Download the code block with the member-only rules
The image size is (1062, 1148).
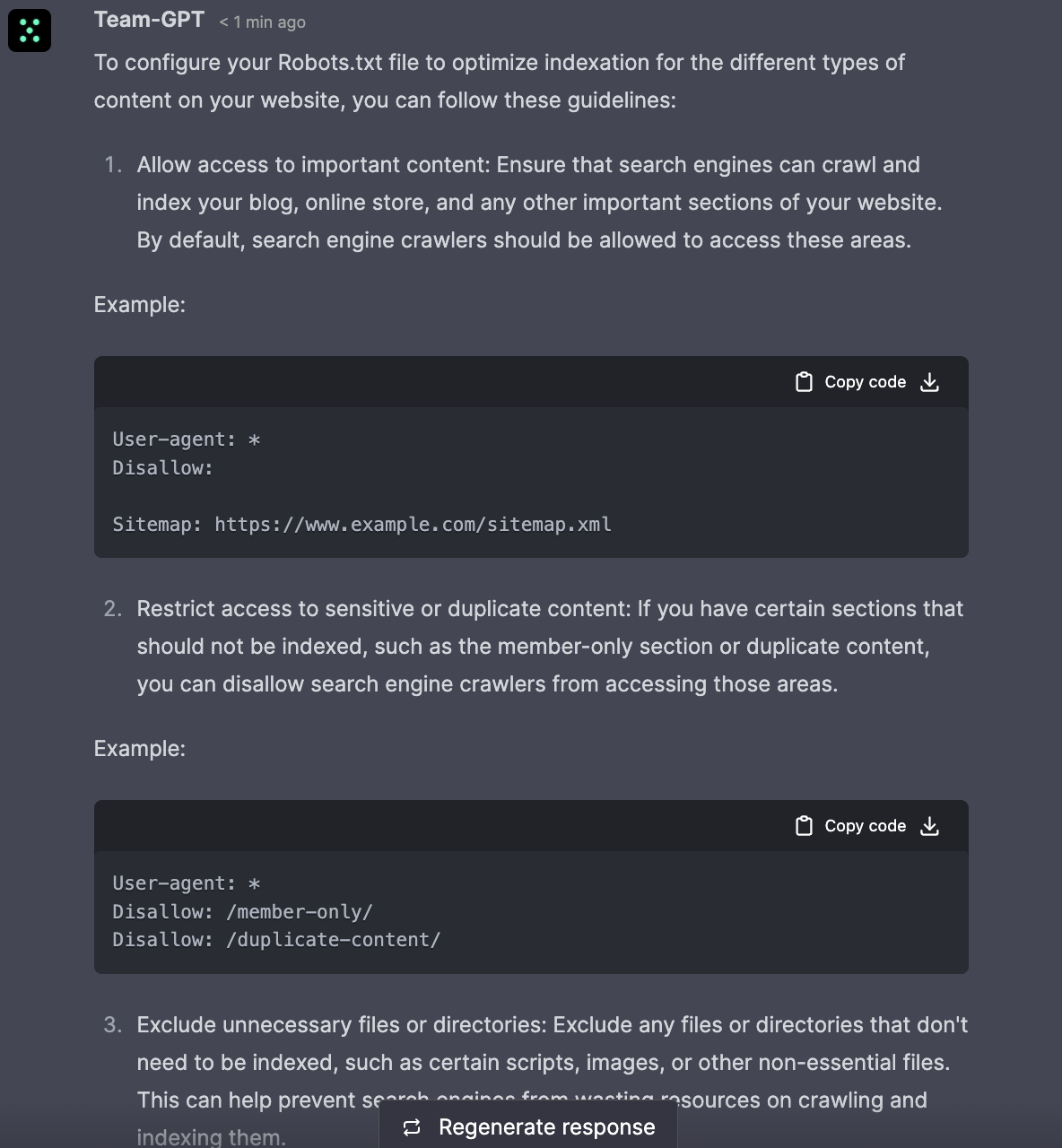930,826
